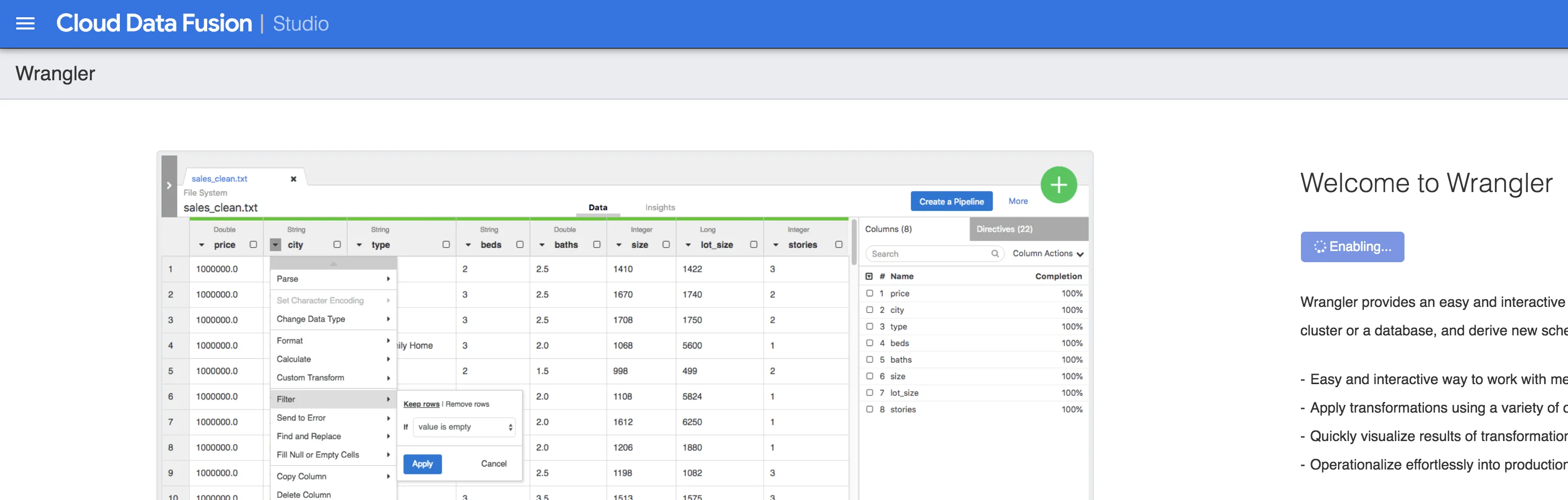Click Create a Pipeline button
Screen dimensions: 1568x500
tap(952, 202)
